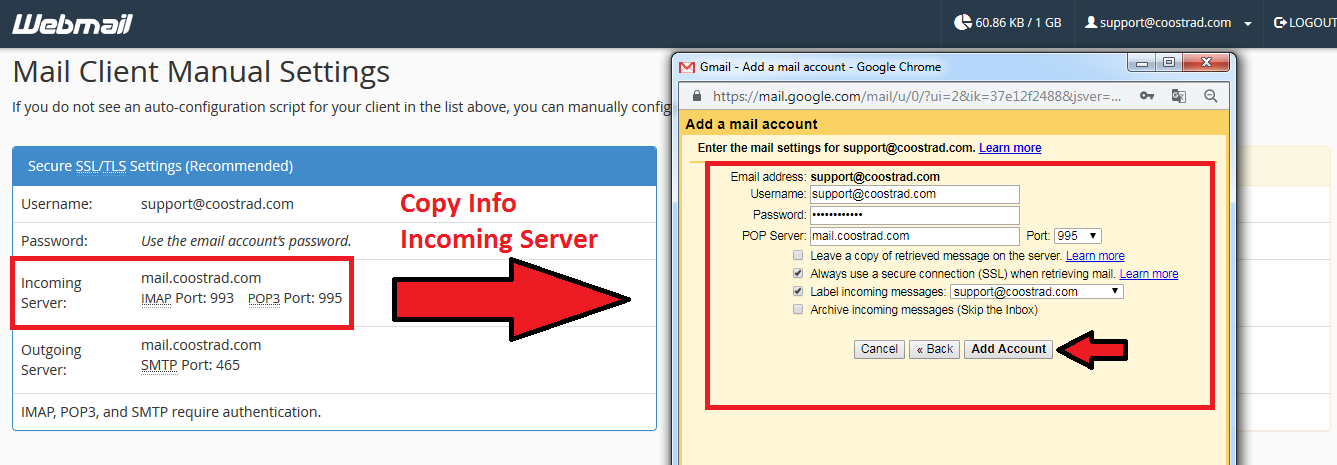The width and height of the screenshot is (1337, 465).
Task: Click the Webmail logo
Action: (72, 24)
